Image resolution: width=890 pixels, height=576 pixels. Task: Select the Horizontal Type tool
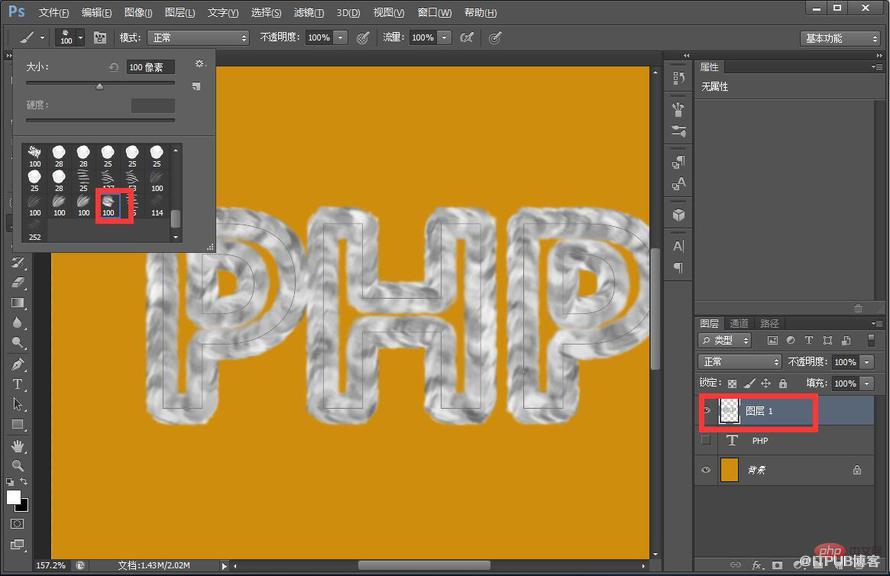pos(18,384)
